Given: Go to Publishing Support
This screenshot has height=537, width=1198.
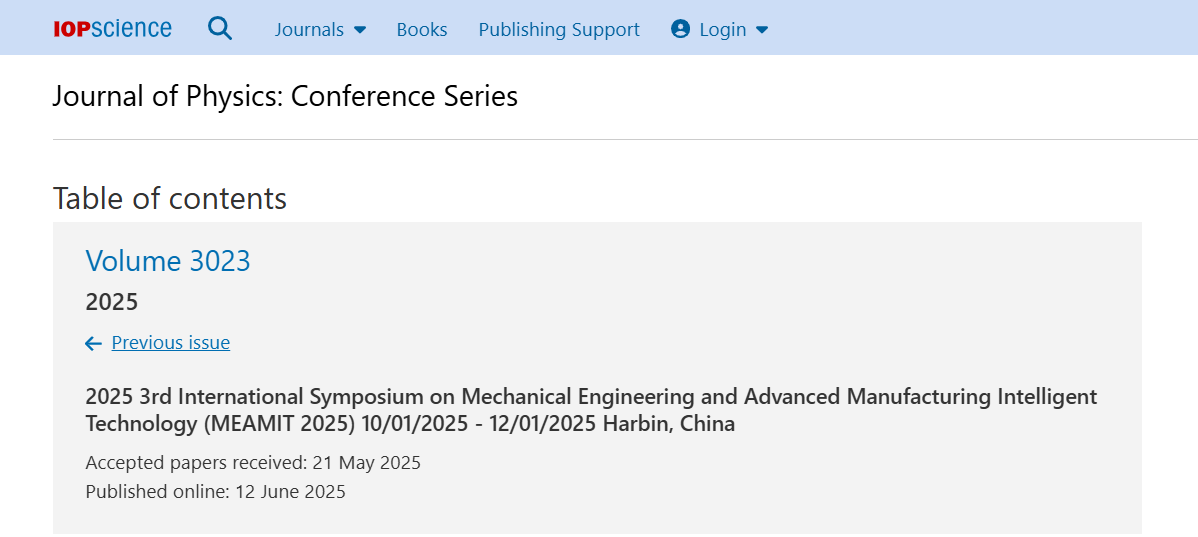Looking at the screenshot, I should tap(559, 30).
